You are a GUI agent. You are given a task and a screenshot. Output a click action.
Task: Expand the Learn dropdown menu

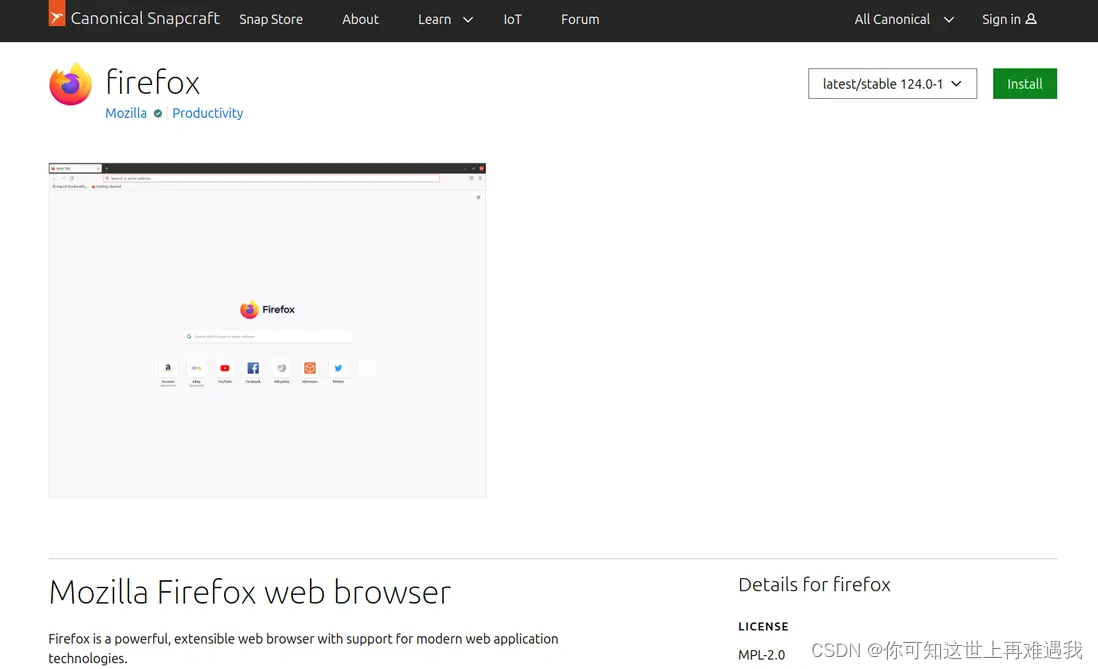pos(445,20)
